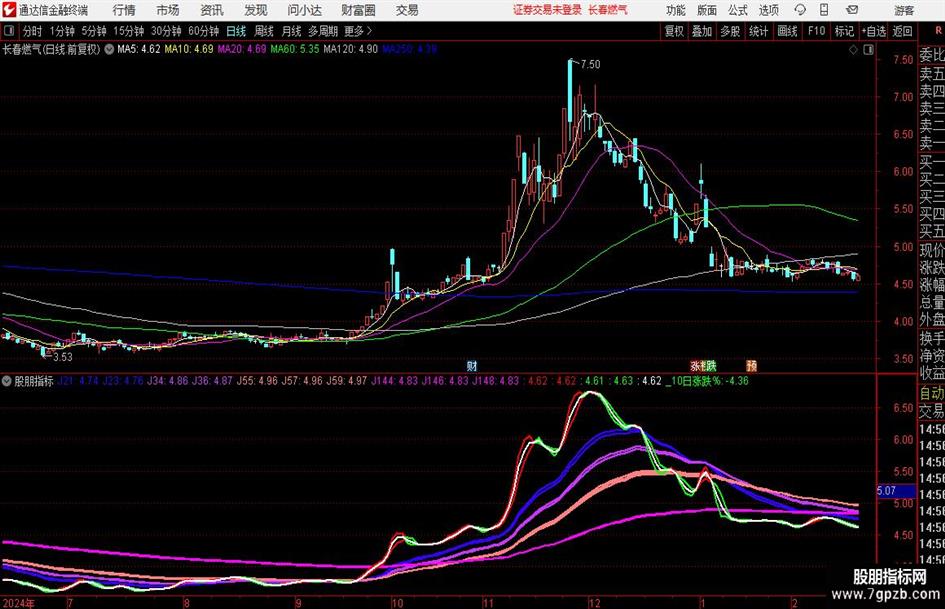Open the 公式 menu
The image size is (945, 609).
pyautogui.click(x=738, y=10)
